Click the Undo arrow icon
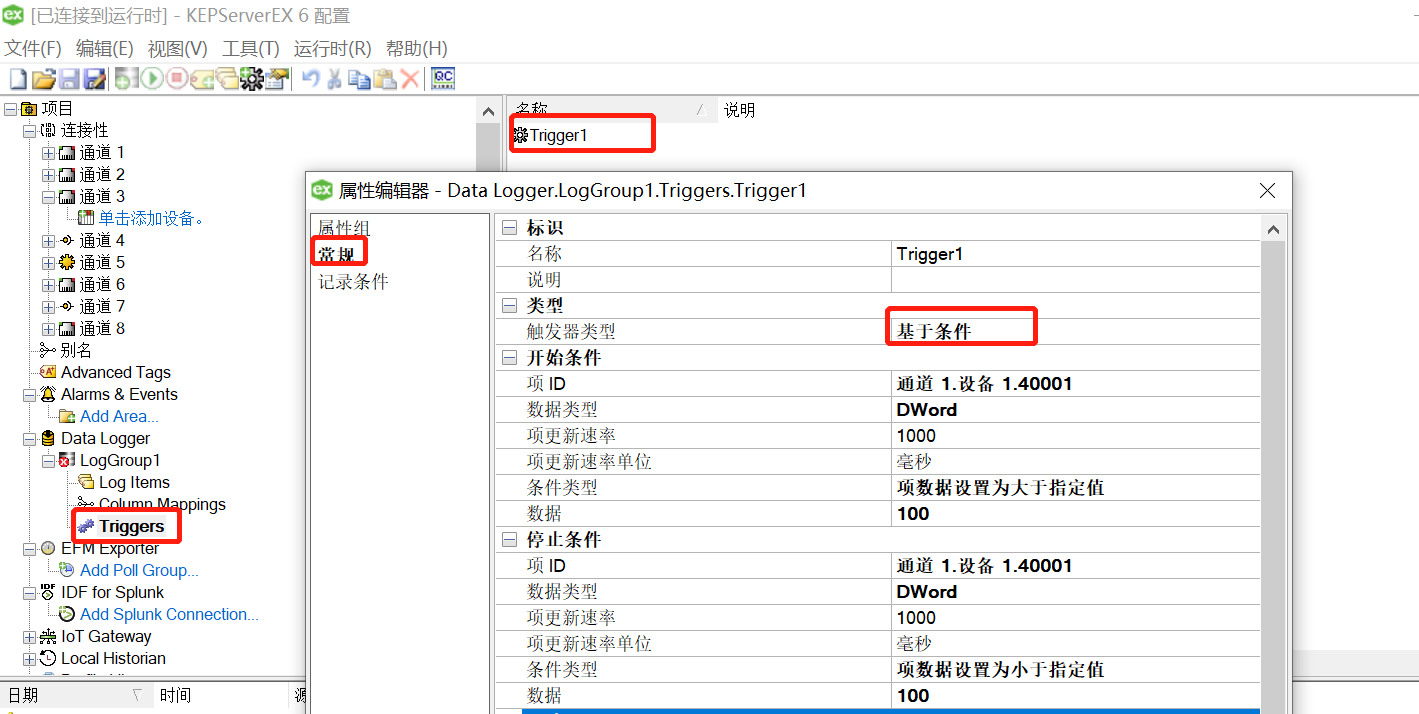The height and width of the screenshot is (714, 1419). (311, 79)
